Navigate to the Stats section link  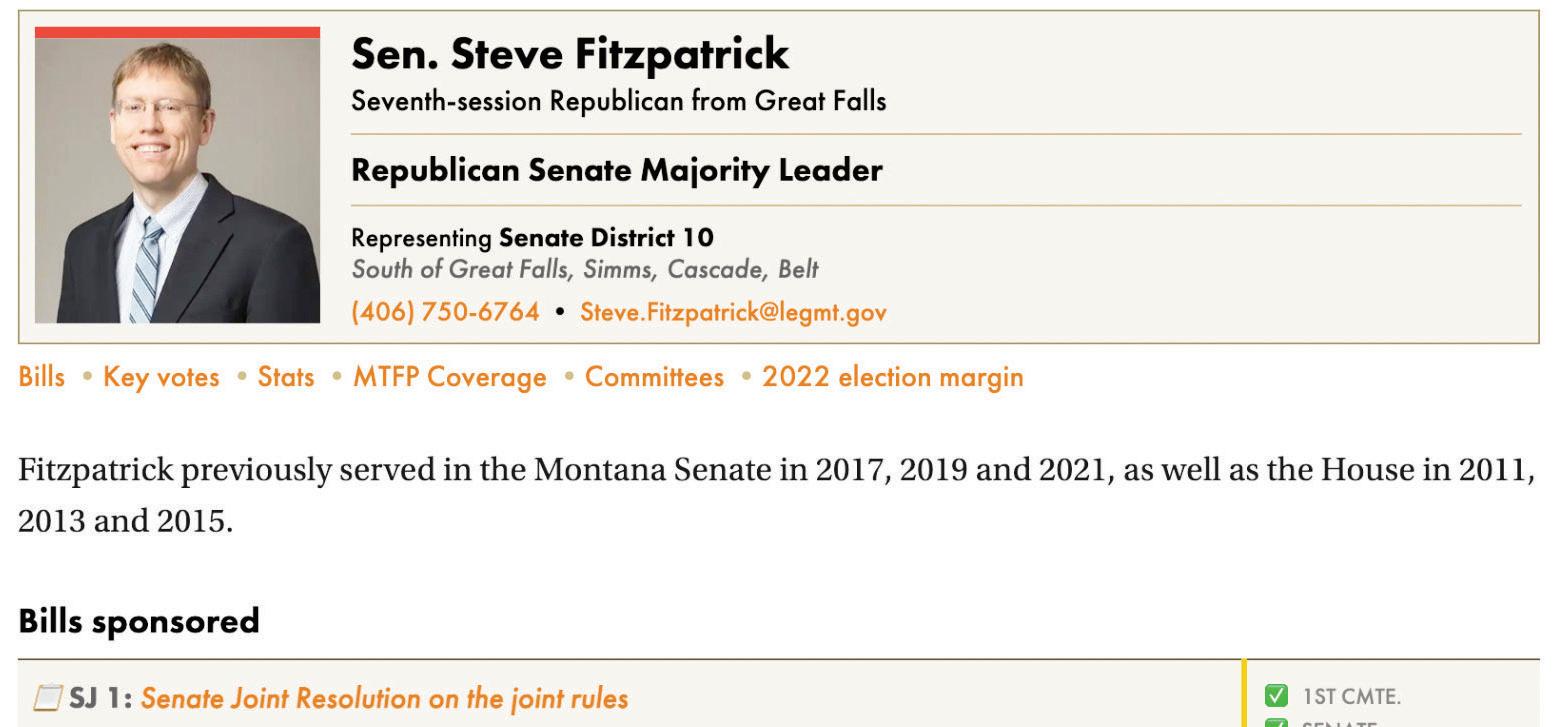tap(286, 377)
